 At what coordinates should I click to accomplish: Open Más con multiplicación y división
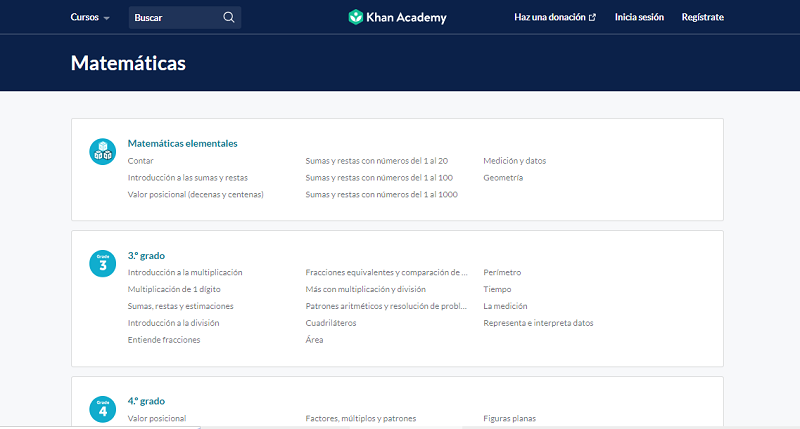(366, 289)
